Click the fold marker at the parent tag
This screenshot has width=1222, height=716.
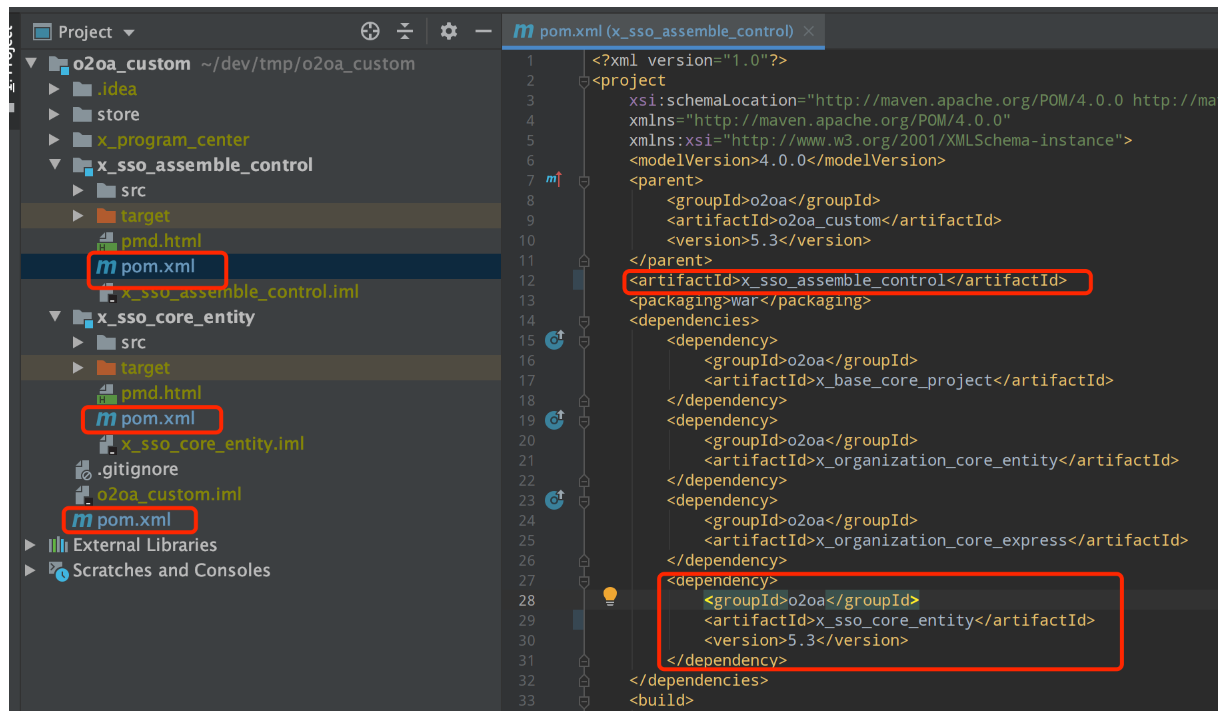pos(584,181)
